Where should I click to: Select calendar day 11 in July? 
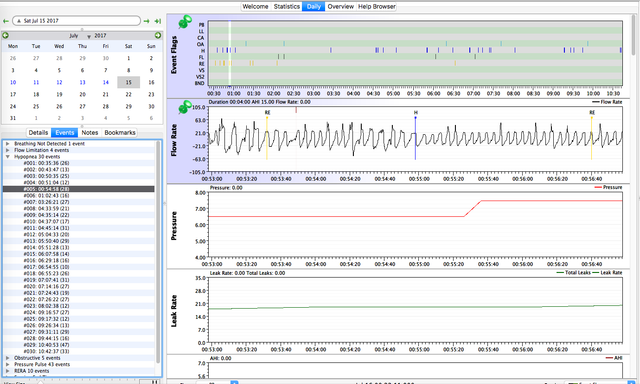pyautogui.click(x=36, y=82)
